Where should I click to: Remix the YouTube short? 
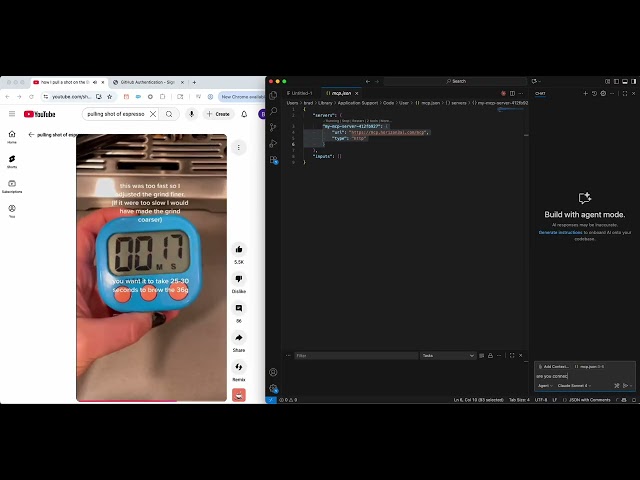(x=239, y=367)
